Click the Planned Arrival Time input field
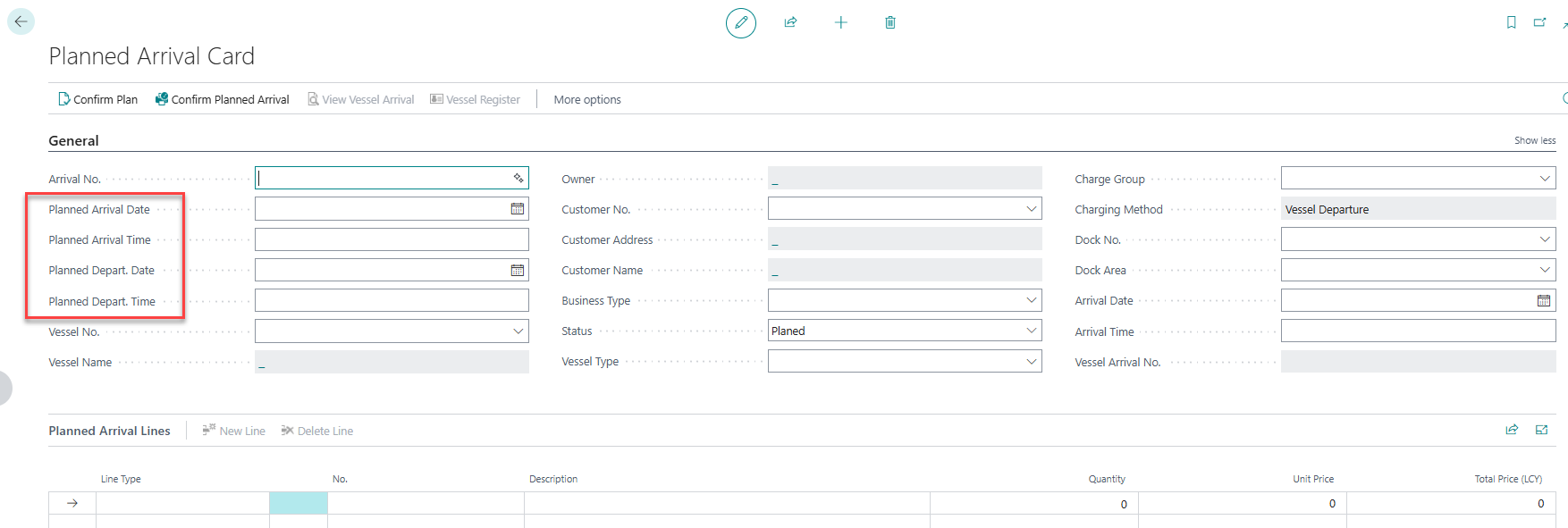 [x=391, y=239]
